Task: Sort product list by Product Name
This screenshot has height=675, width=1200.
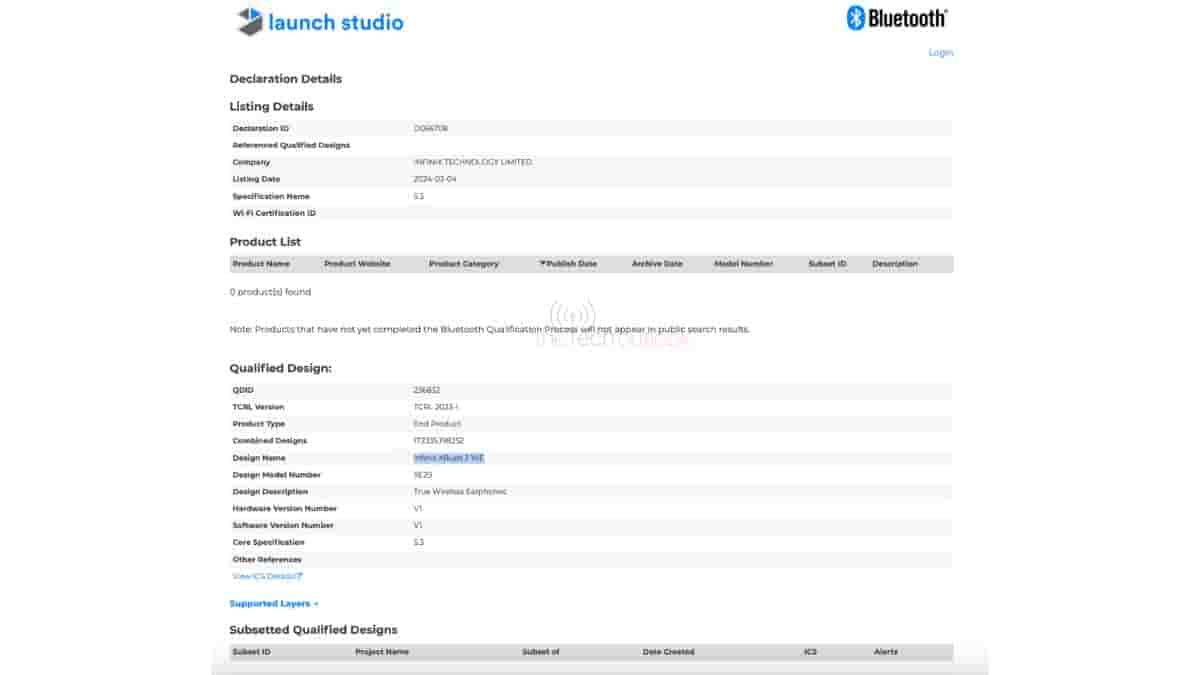Action: point(261,264)
